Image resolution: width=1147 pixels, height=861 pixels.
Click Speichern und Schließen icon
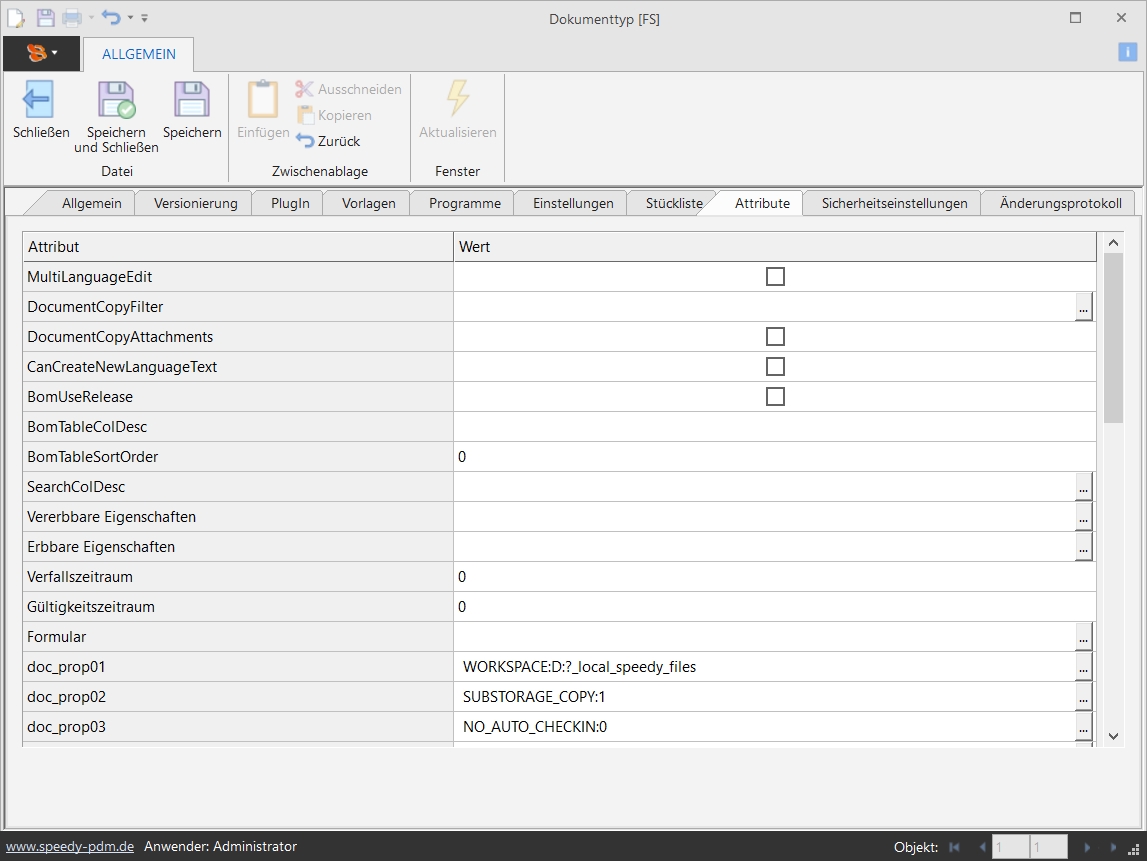[116, 101]
